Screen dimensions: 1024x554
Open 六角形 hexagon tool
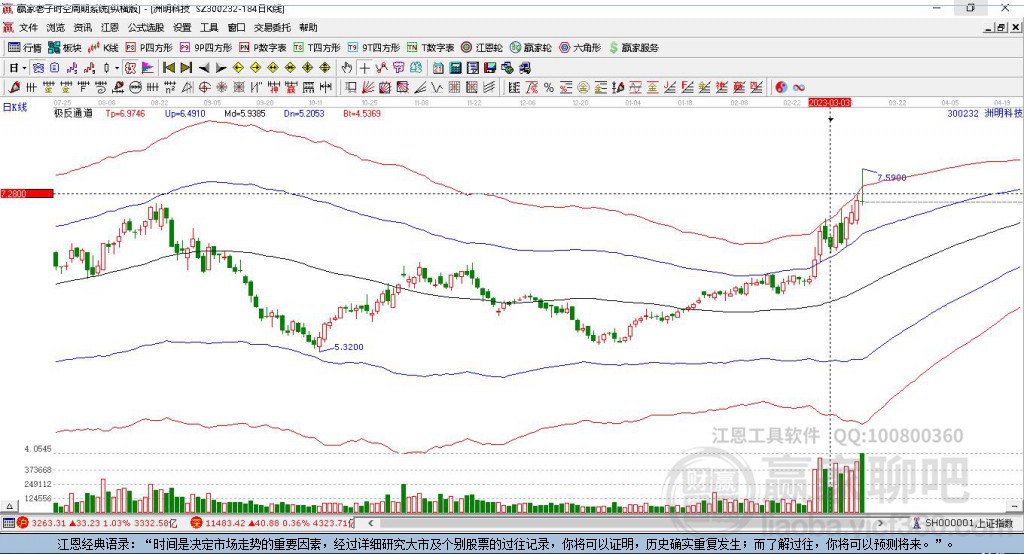pyautogui.click(x=580, y=48)
